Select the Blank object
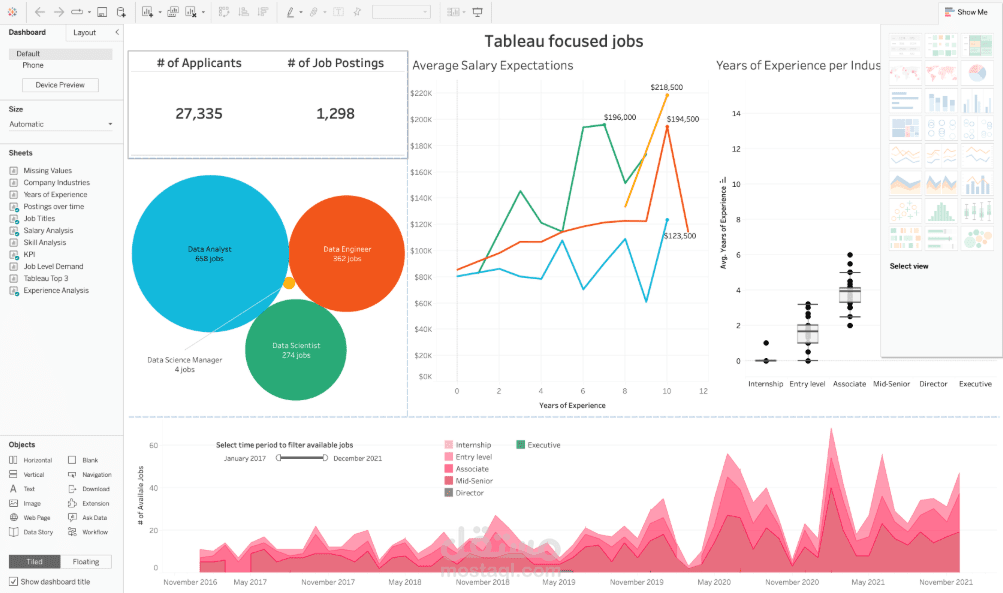 [x=83, y=460]
